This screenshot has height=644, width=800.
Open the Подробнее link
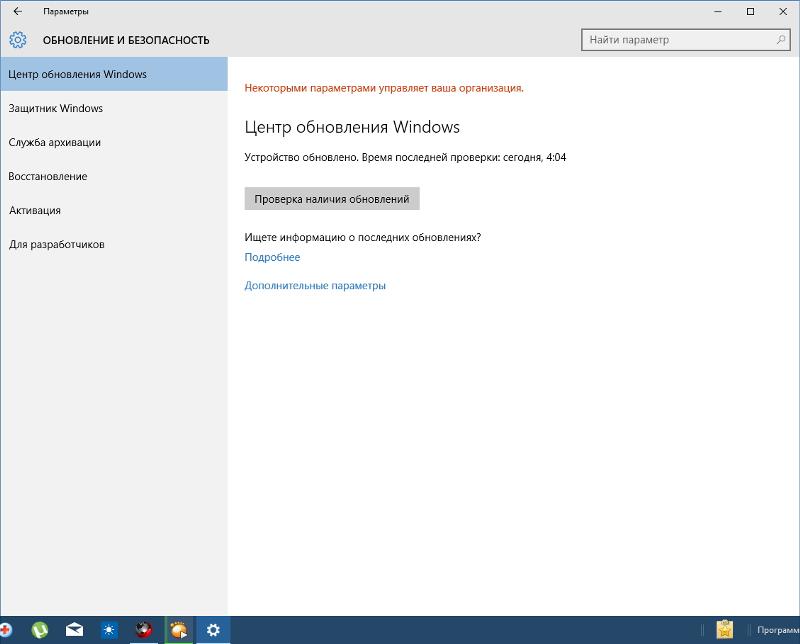click(x=272, y=257)
